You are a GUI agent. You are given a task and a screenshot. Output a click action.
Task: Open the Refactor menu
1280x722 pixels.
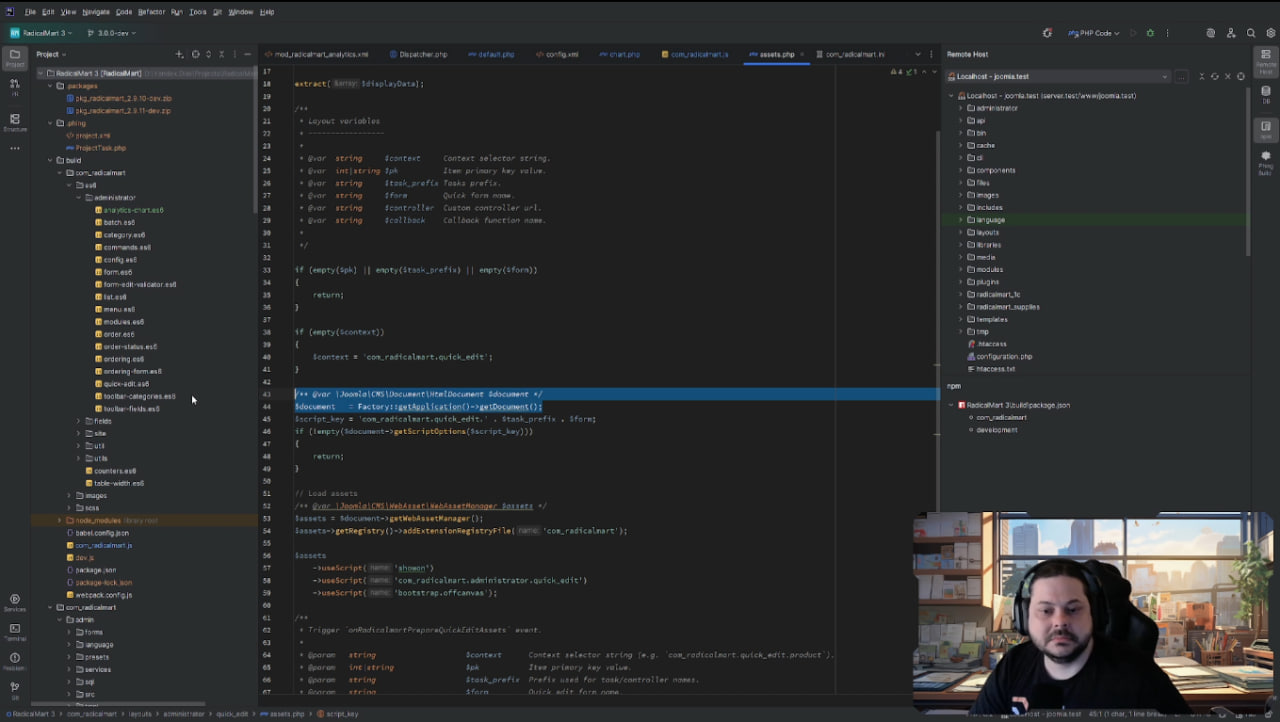click(151, 12)
